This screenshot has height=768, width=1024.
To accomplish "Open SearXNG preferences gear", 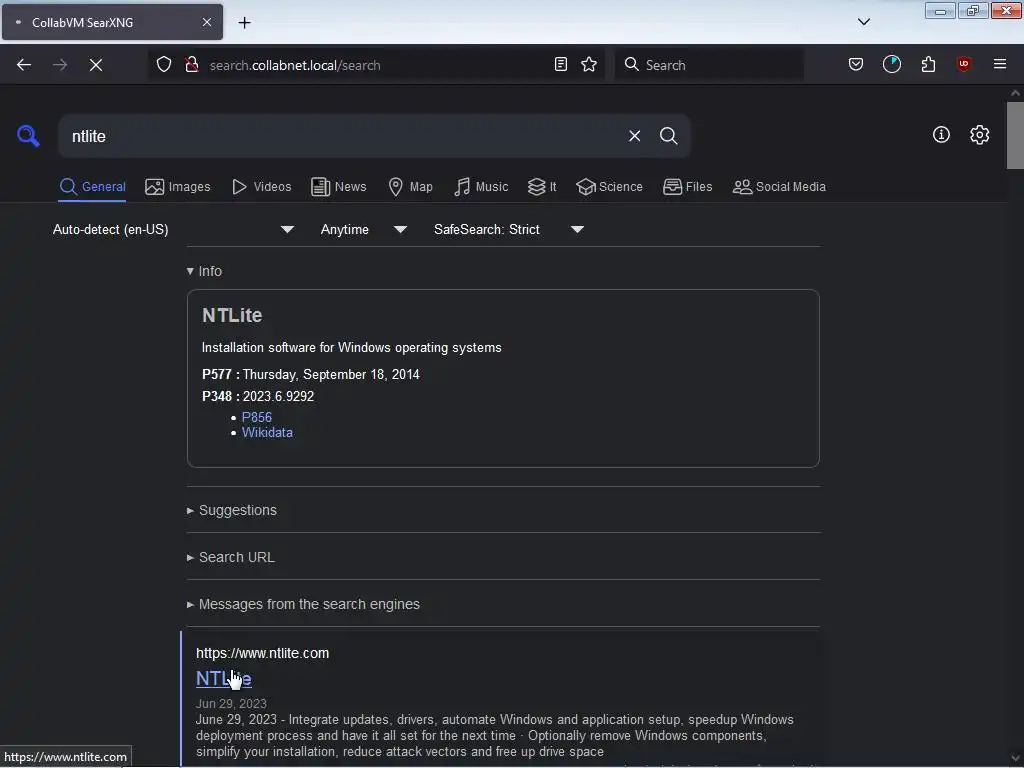I will (x=979, y=135).
